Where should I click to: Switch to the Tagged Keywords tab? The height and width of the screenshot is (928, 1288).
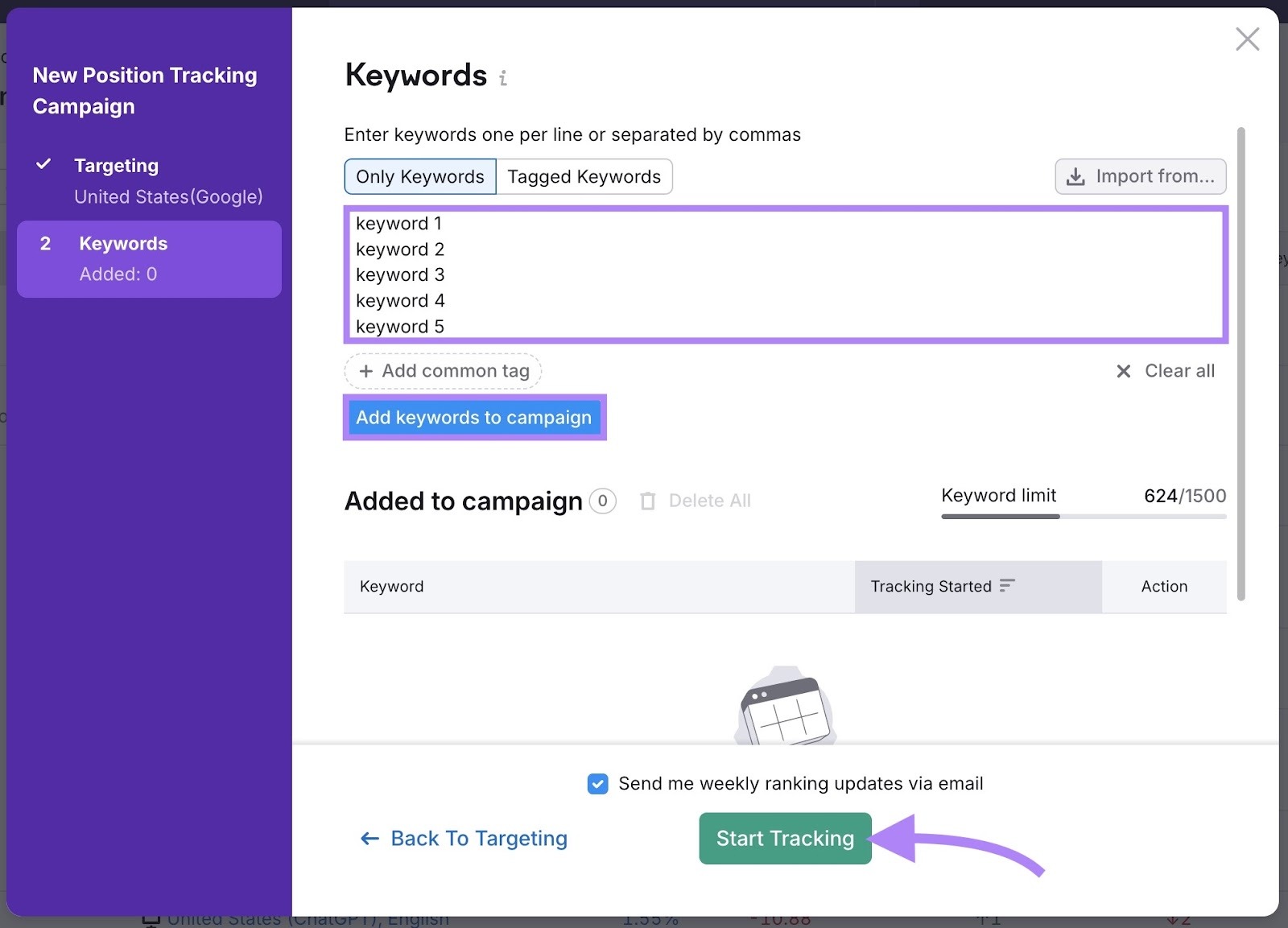[584, 176]
